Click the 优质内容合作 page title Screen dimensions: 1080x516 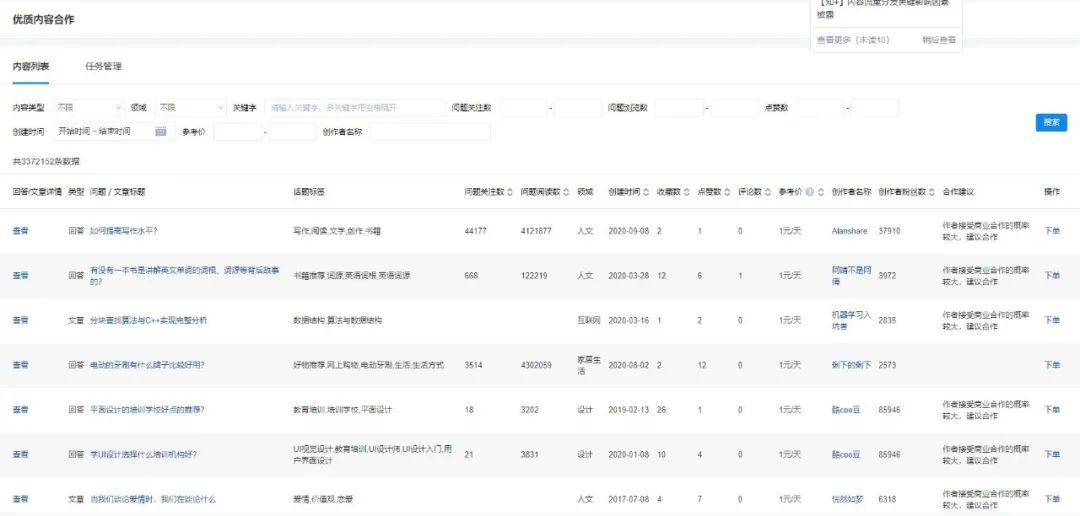tap(43, 19)
